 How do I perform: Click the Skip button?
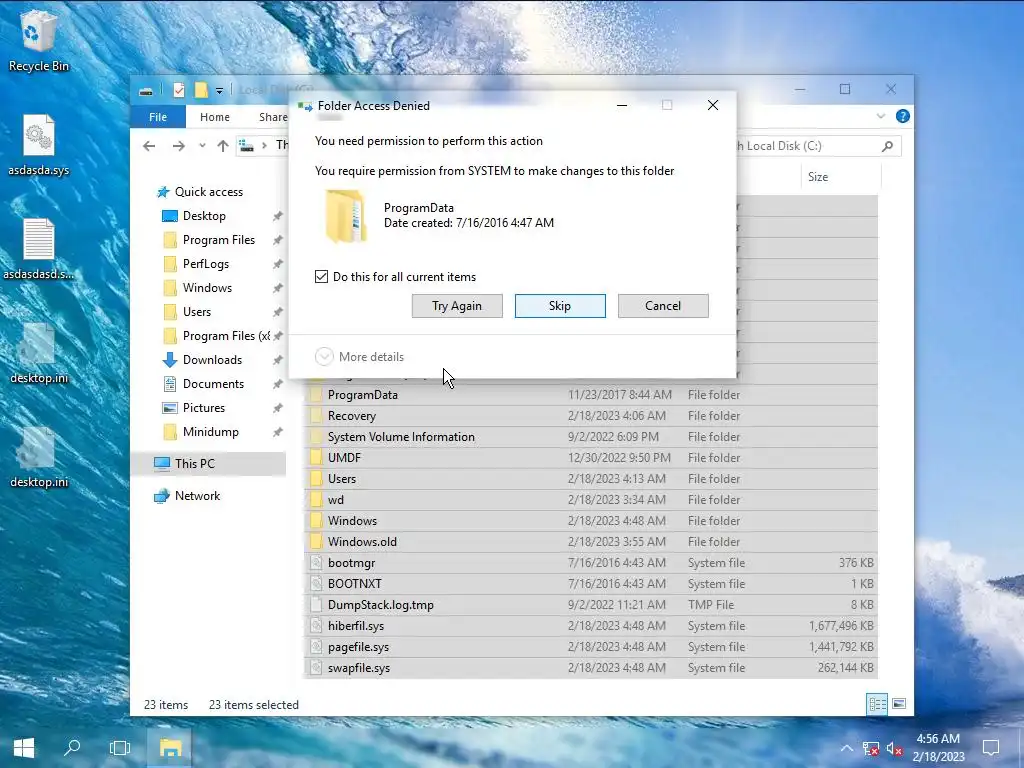point(560,306)
